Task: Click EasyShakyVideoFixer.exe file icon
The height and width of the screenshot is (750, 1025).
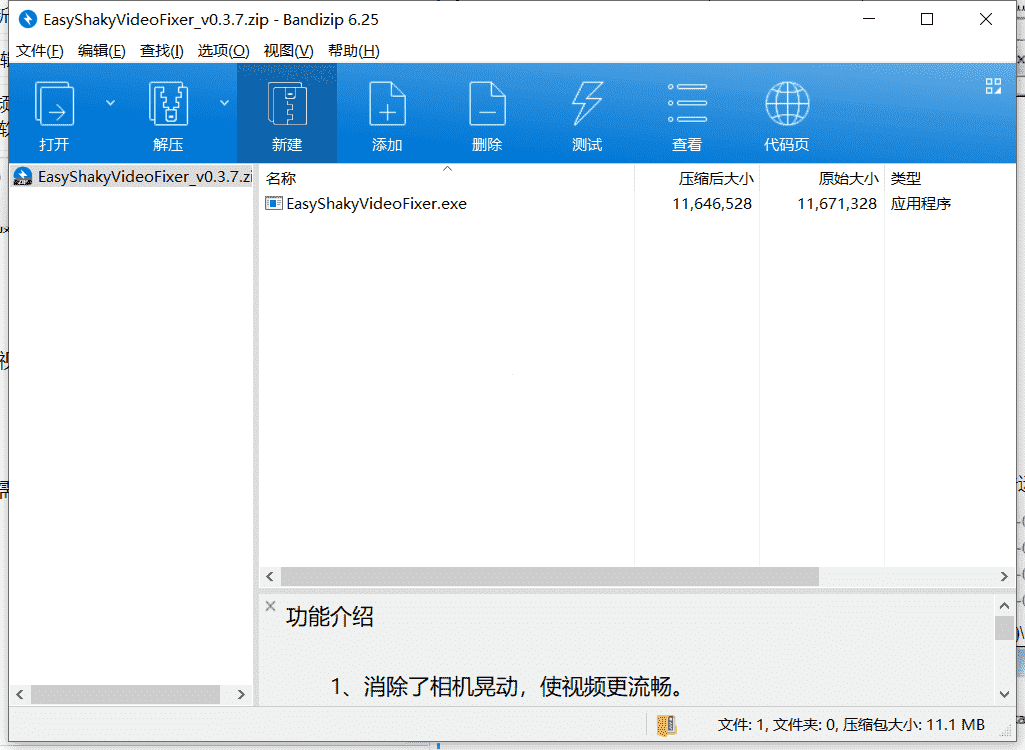Action: tap(273, 203)
